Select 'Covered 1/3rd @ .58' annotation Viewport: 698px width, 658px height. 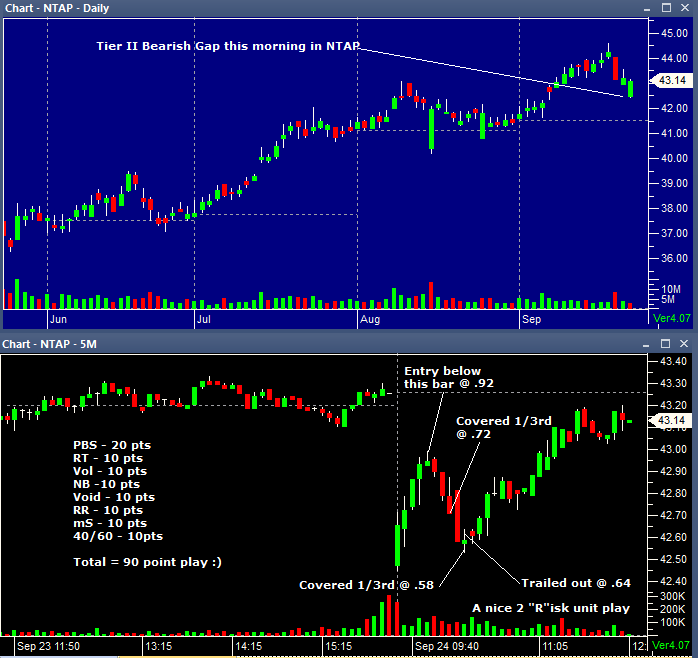pyautogui.click(x=366, y=585)
